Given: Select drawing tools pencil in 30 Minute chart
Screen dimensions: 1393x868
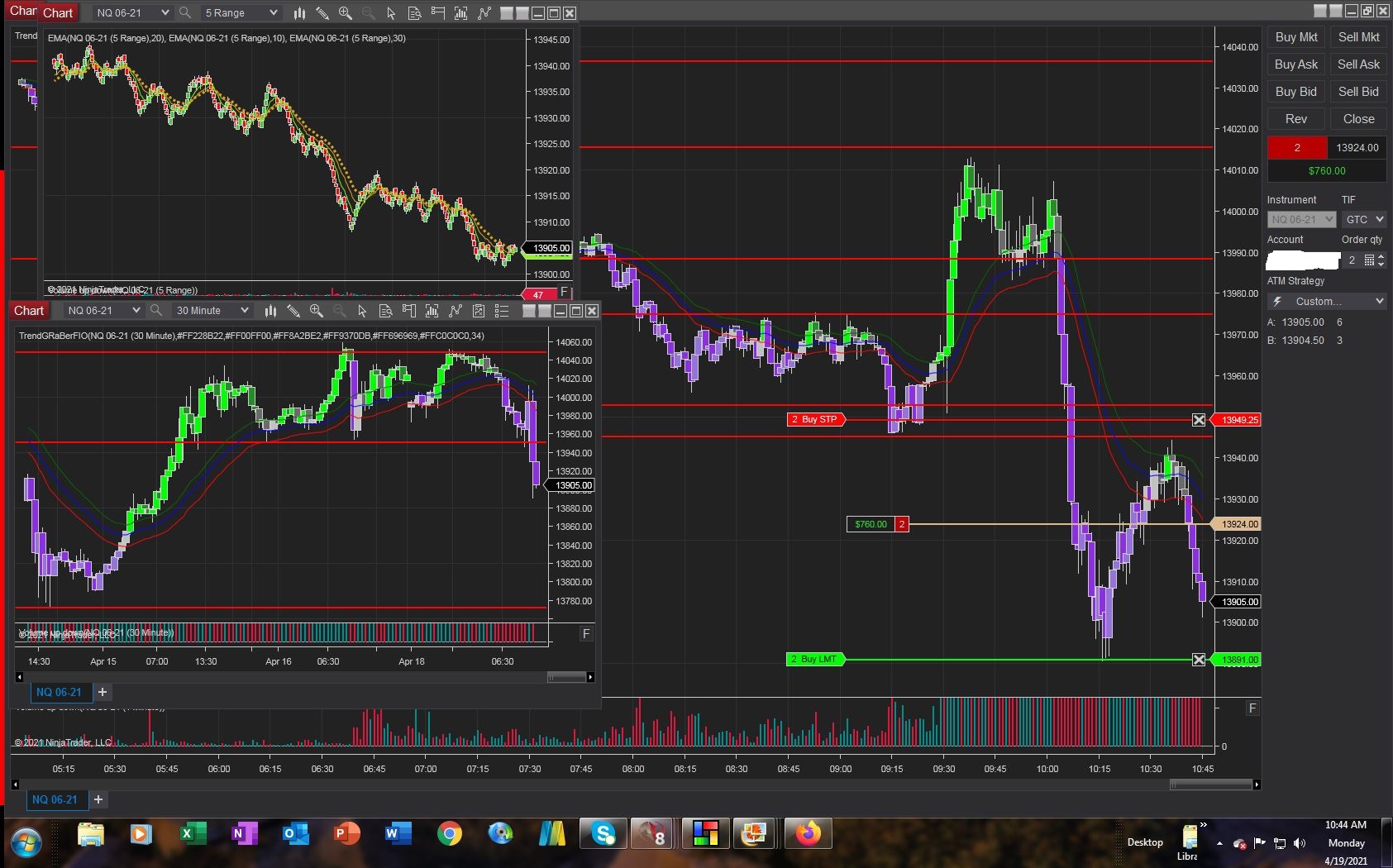Looking at the screenshot, I should (x=293, y=311).
